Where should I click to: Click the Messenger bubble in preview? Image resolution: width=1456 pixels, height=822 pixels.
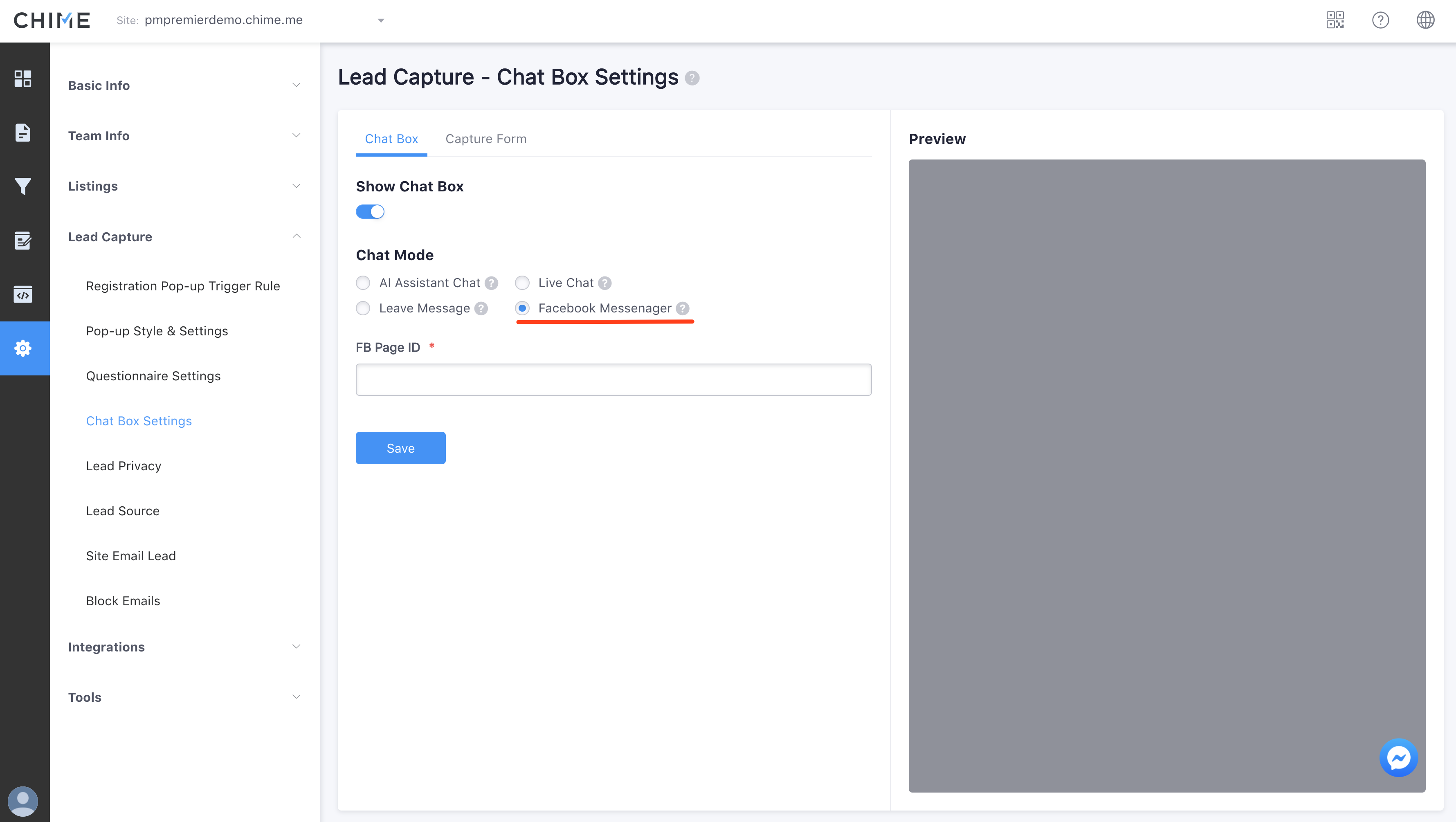(1398, 758)
